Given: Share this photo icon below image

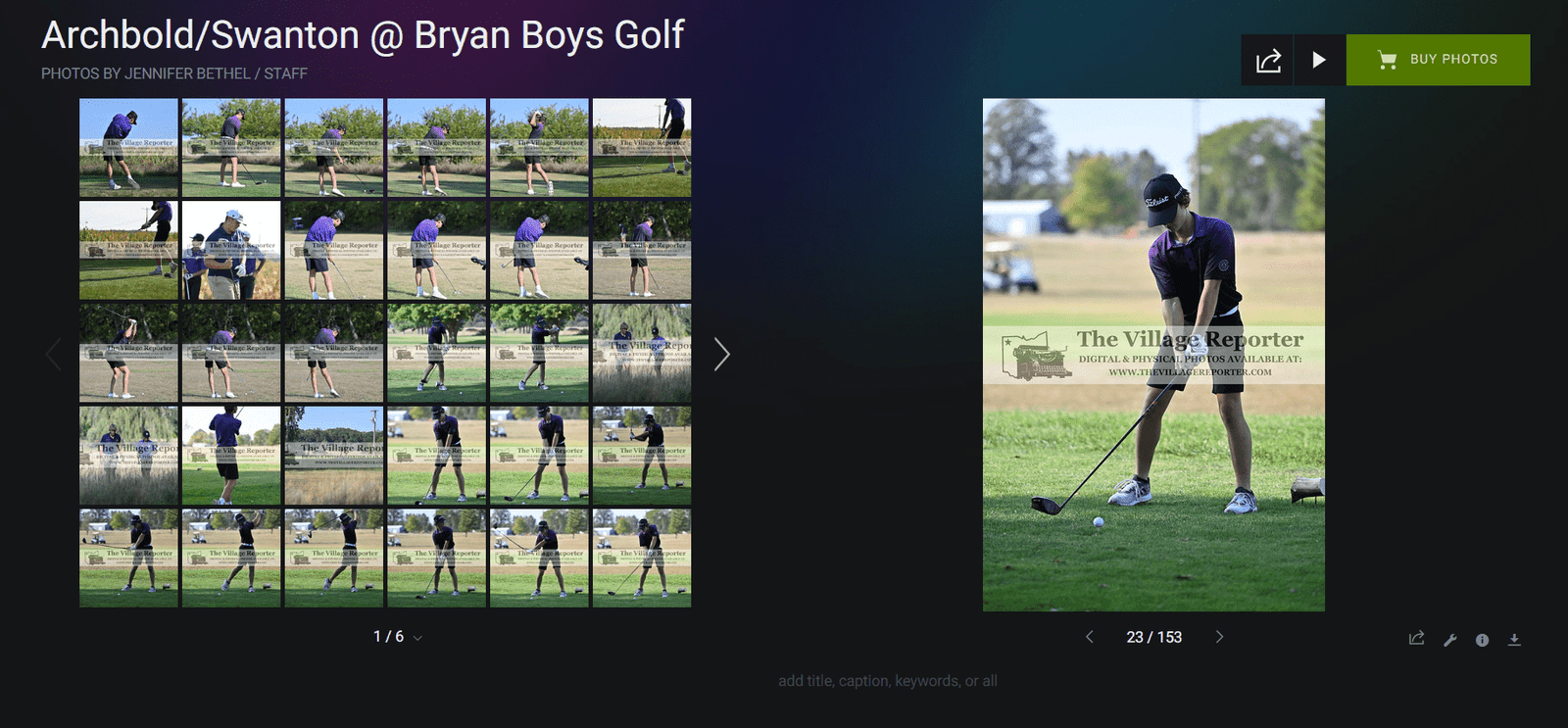Looking at the screenshot, I should 1416,639.
